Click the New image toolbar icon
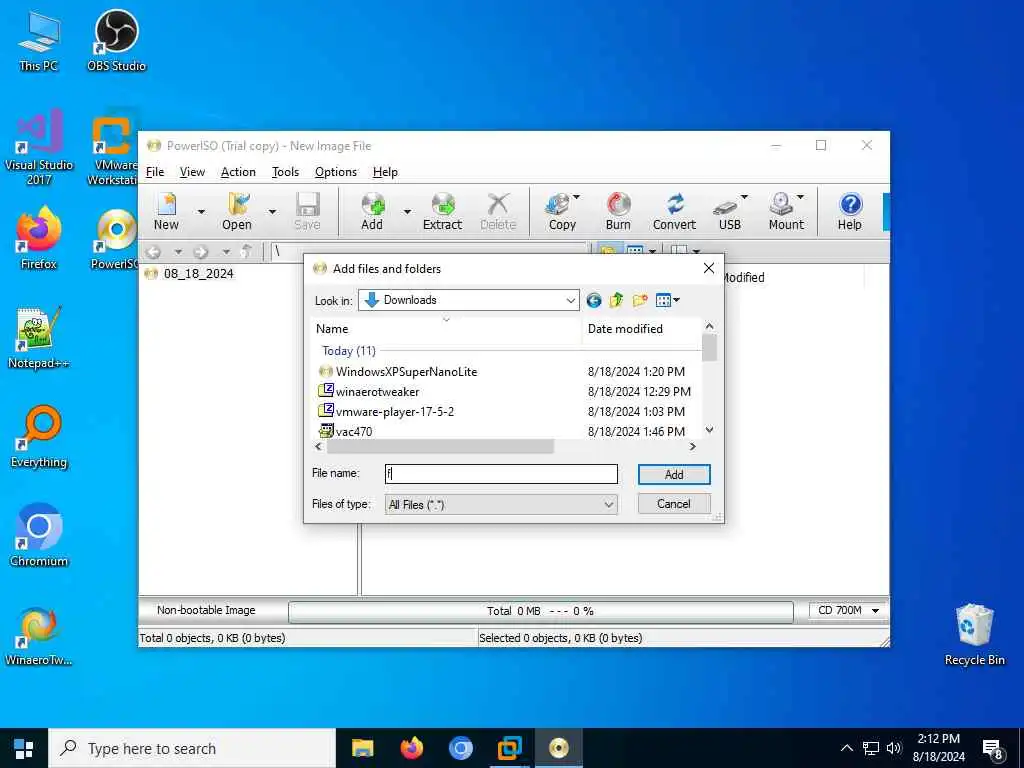 [x=166, y=211]
